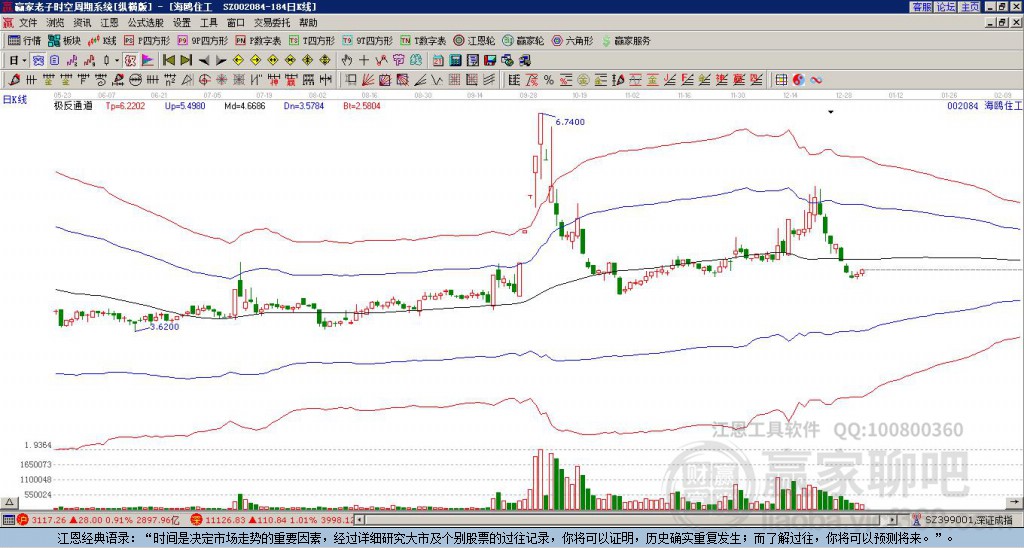Click the 板块 sector toolbar button
This screenshot has height=548, width=1024.
64,40
